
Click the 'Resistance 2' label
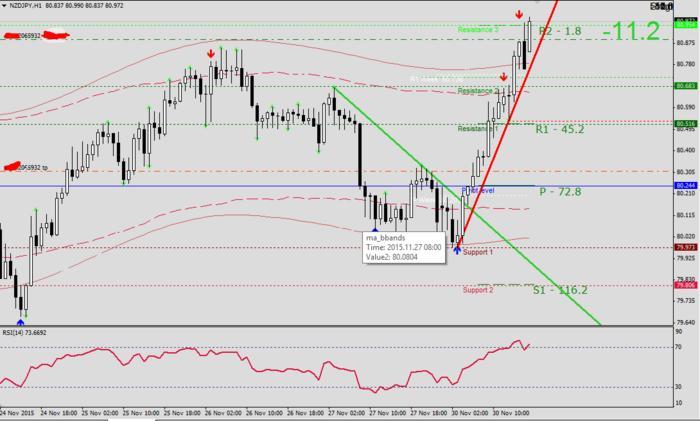pos(478,91)
